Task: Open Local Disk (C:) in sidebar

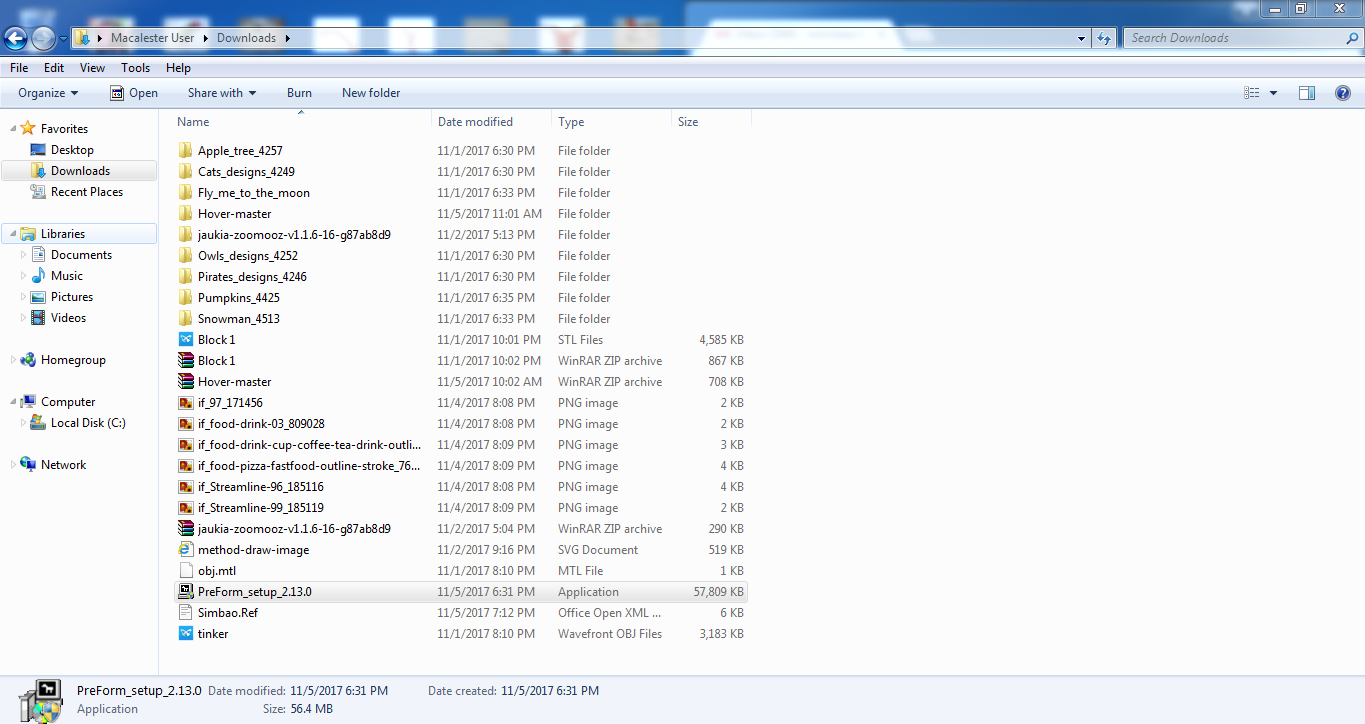Action: 88,423
